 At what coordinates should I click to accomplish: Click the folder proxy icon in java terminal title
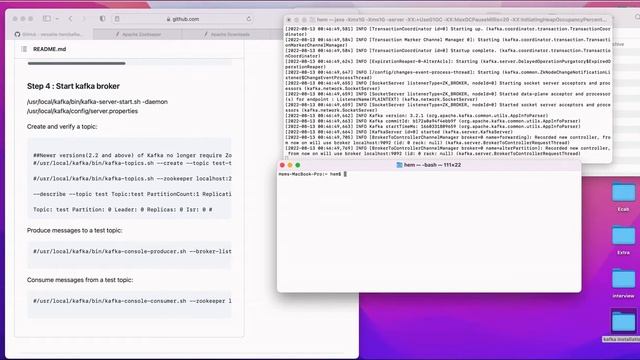[x=312, y=20]
